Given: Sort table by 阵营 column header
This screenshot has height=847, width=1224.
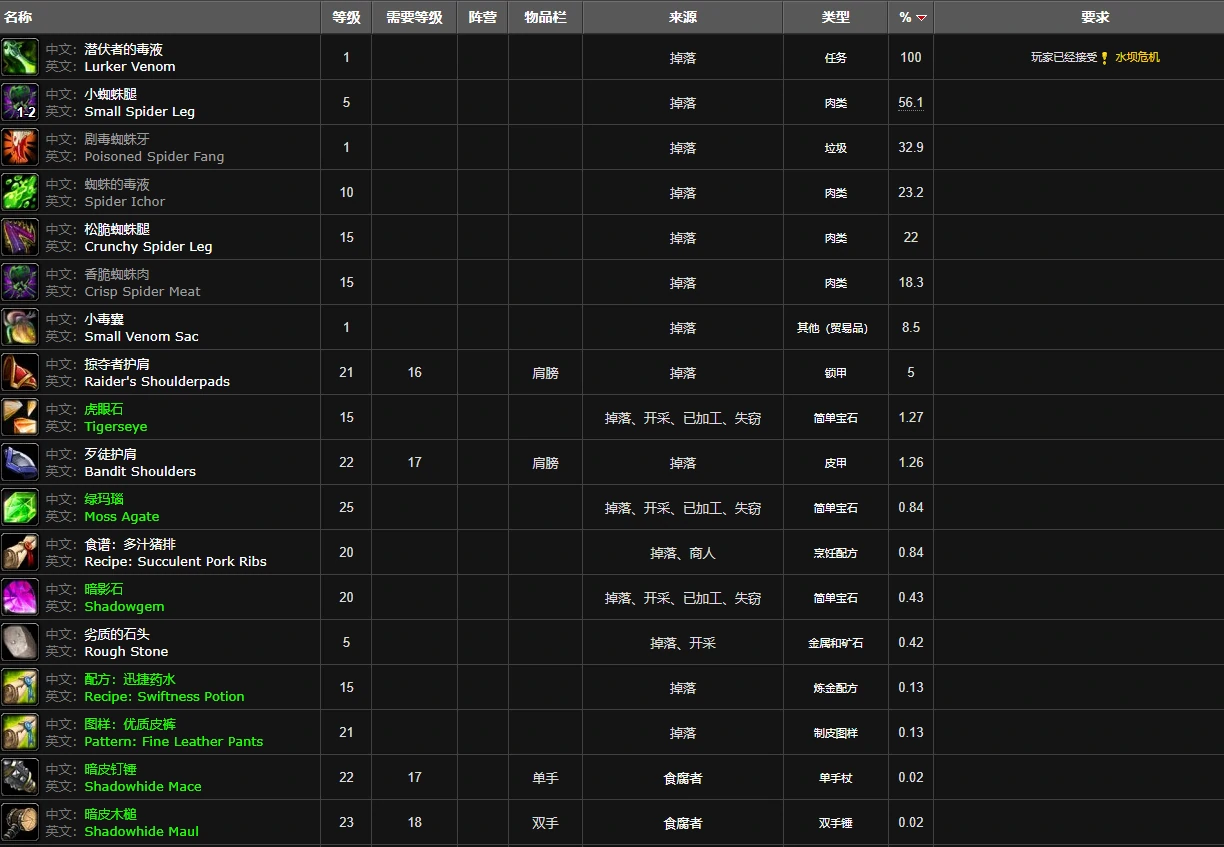Looking at the screenshot, I should 482,17.
